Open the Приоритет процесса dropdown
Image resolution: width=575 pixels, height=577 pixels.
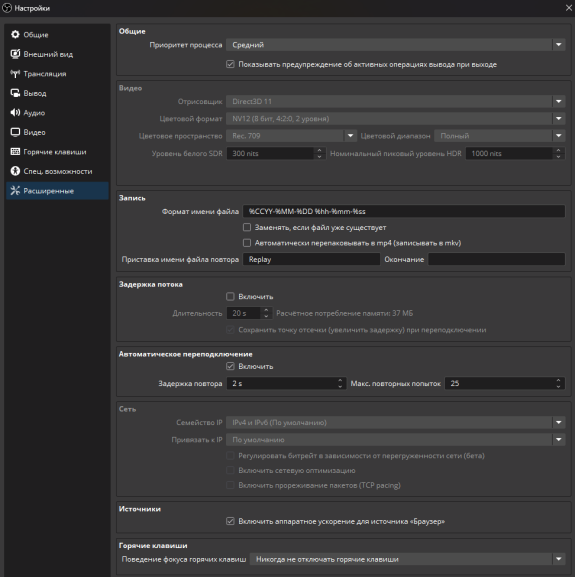tap(395, 45)
